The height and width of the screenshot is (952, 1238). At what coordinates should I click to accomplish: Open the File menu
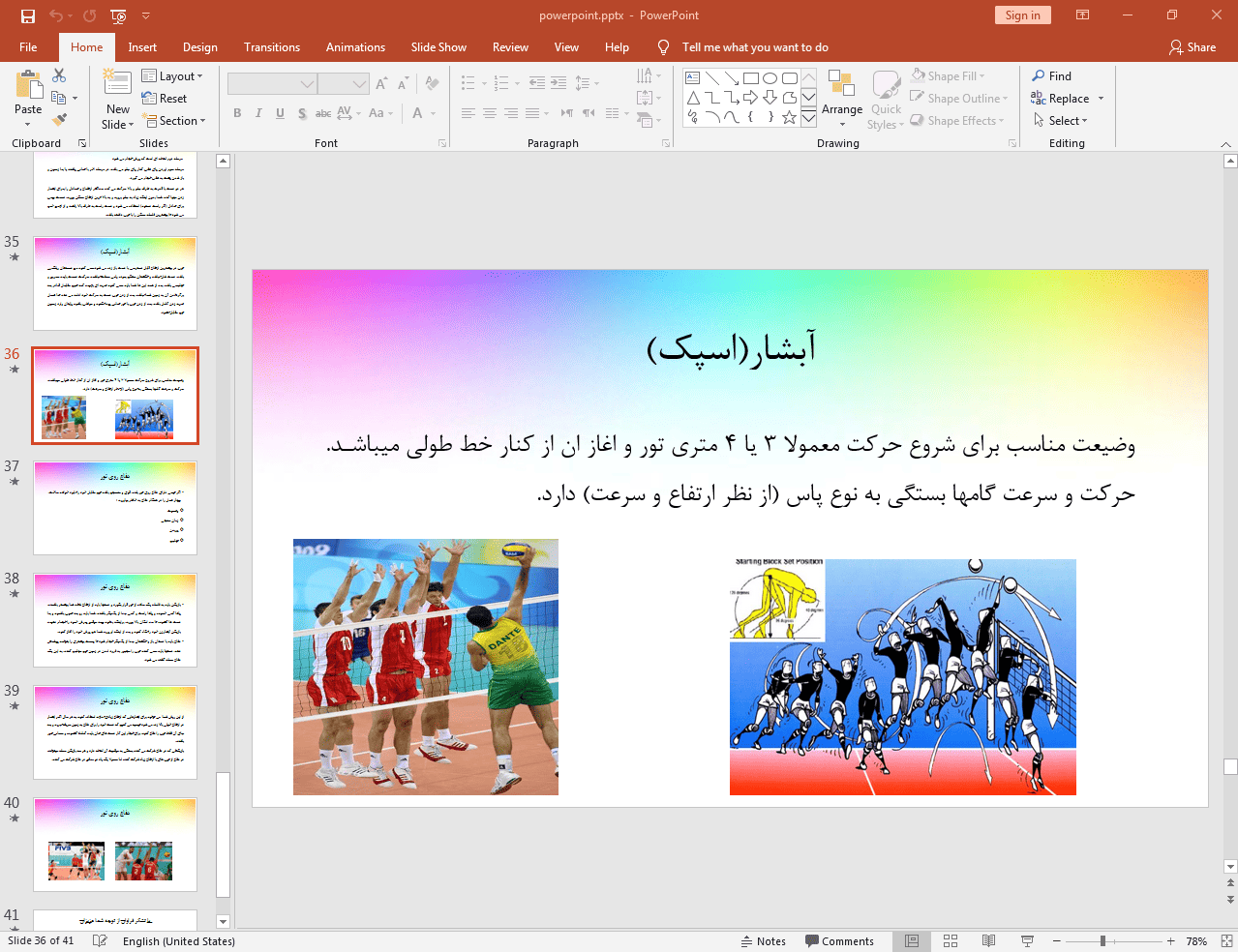pyautogui.click(x=28, y=46)
